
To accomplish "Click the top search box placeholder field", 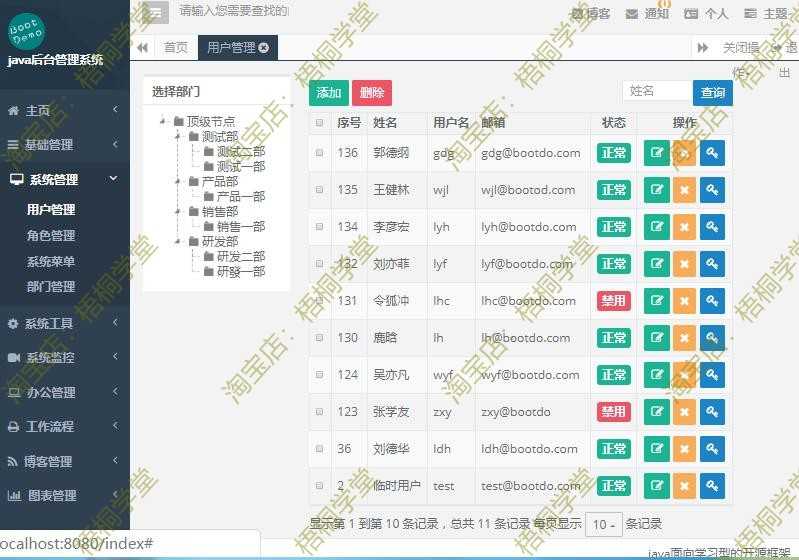I will 233,11.
